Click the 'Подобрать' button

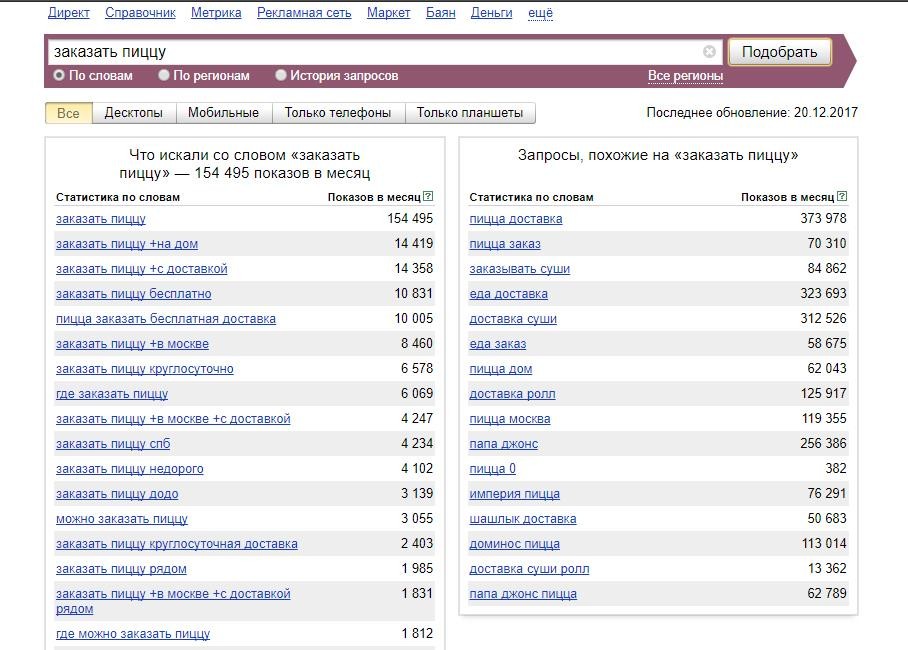779,52
